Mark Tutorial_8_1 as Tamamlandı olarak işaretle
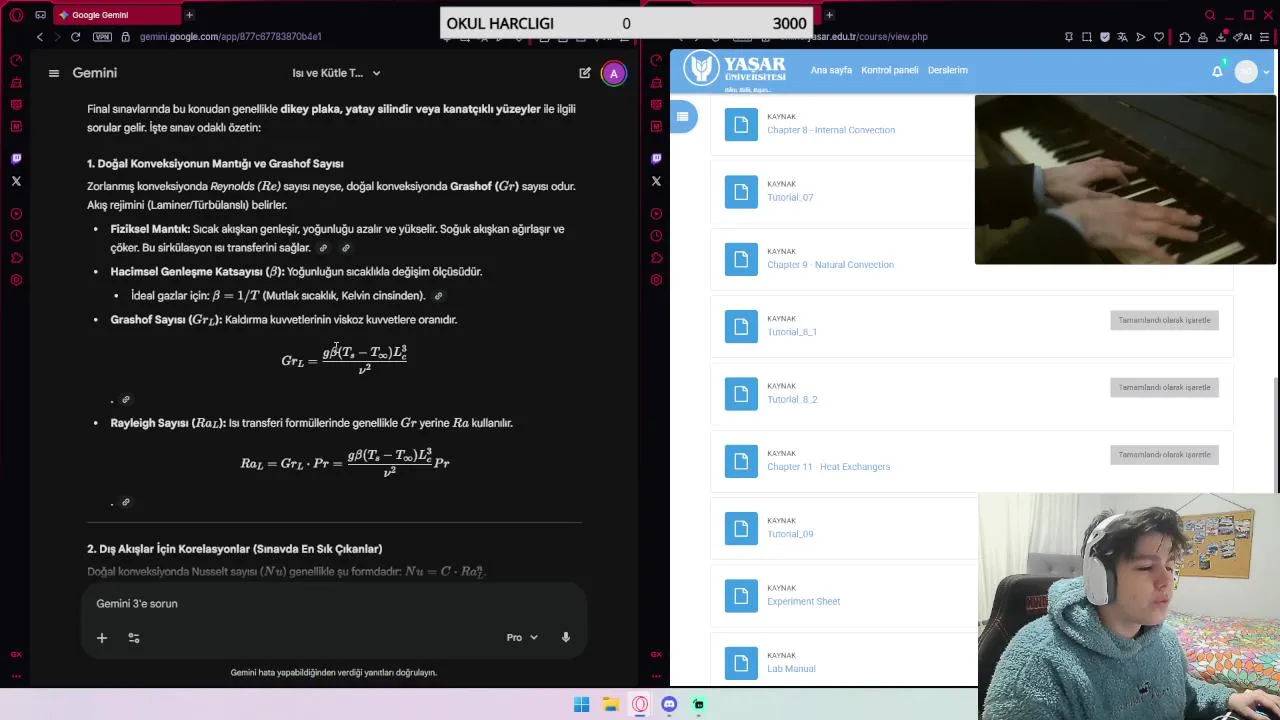The width and height of the screenshot is (1280, 720). coord(1164,320)
